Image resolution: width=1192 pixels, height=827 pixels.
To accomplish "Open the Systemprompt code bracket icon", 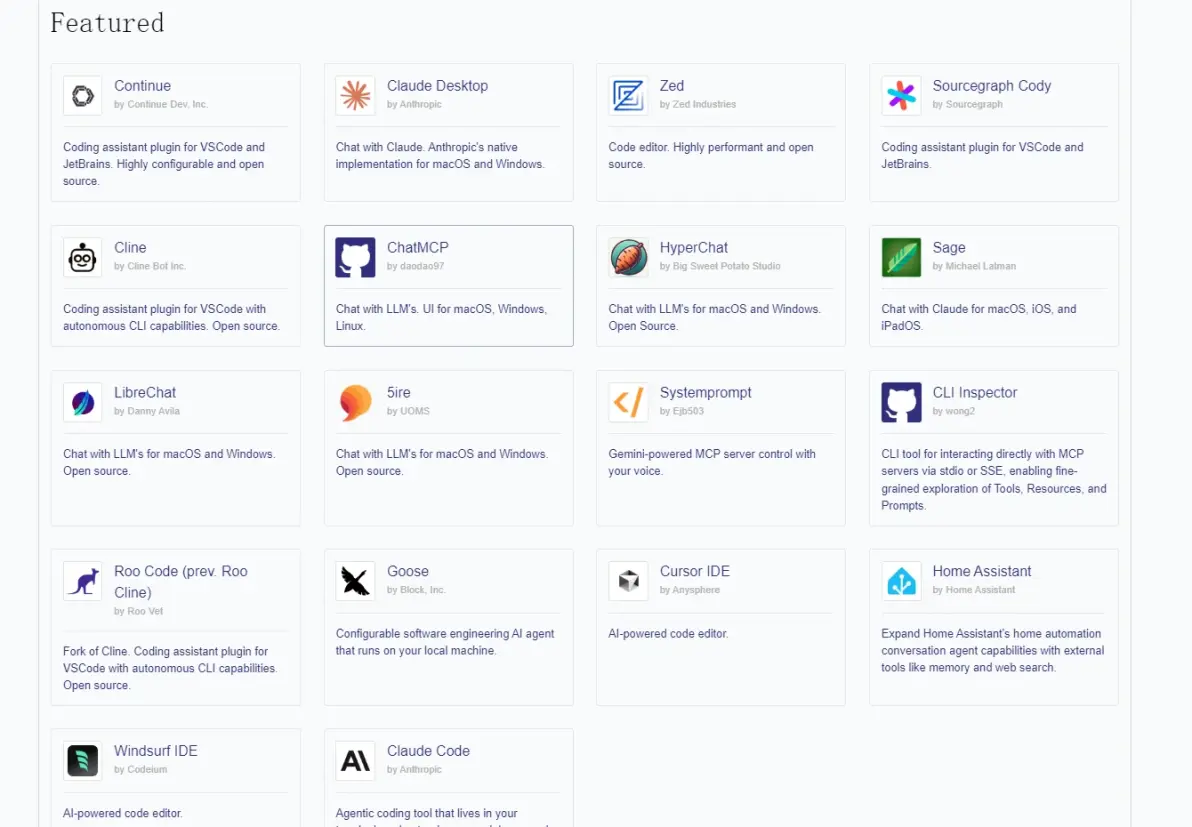I will coord(628,402).
